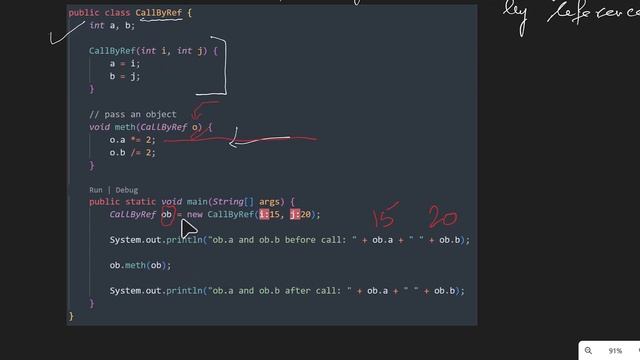Click the variable 'ob' in object creation line
This screenshot has height=360, width=640.
pyautogui.click(x=167, y=214)
